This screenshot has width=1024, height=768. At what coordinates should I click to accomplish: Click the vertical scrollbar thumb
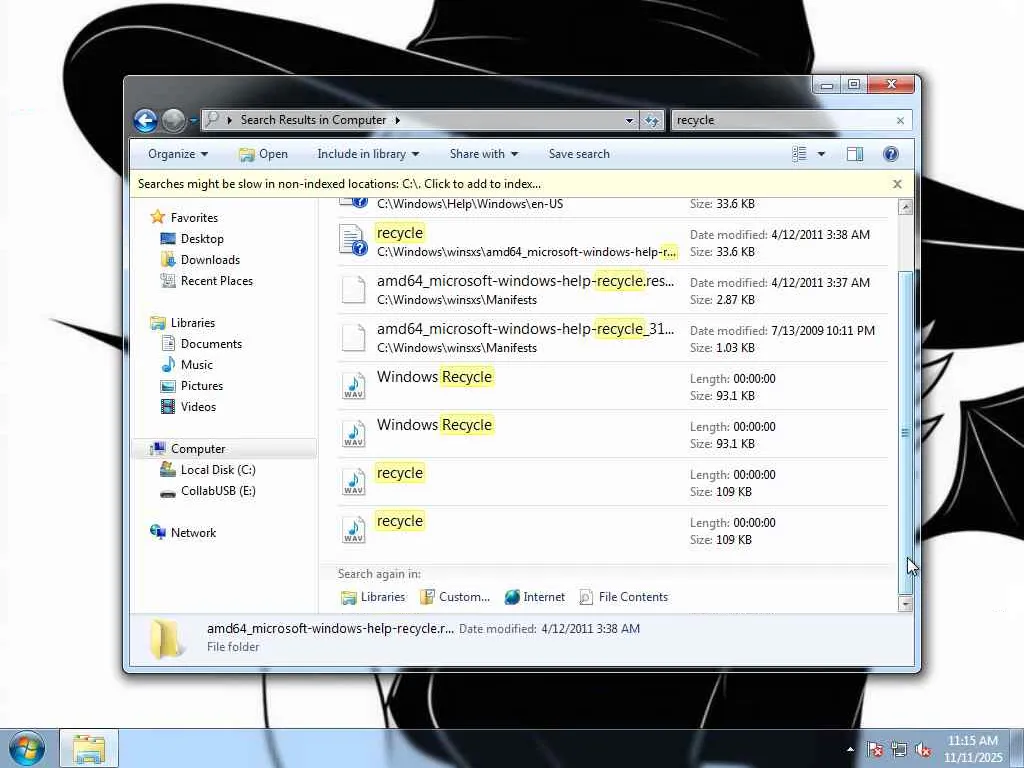coord(905,432)
